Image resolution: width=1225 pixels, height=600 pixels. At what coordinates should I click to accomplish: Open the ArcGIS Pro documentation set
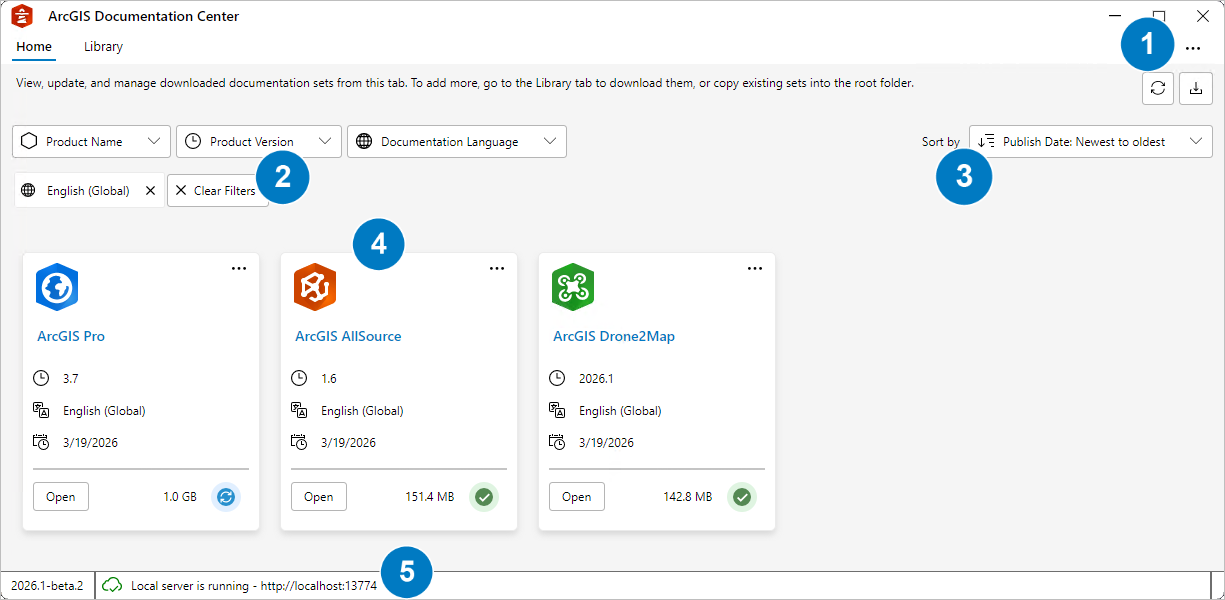pyautogui.click(x=61, y=496)
